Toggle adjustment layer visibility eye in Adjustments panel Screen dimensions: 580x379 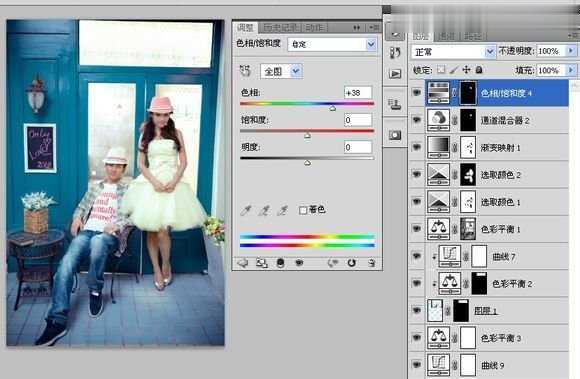(x=299, y=263)
